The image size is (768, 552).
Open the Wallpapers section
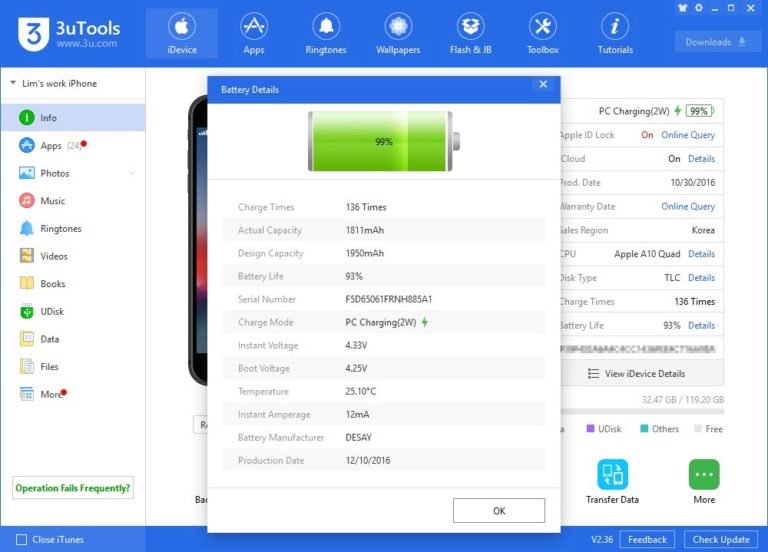click(x=398, y=33)
